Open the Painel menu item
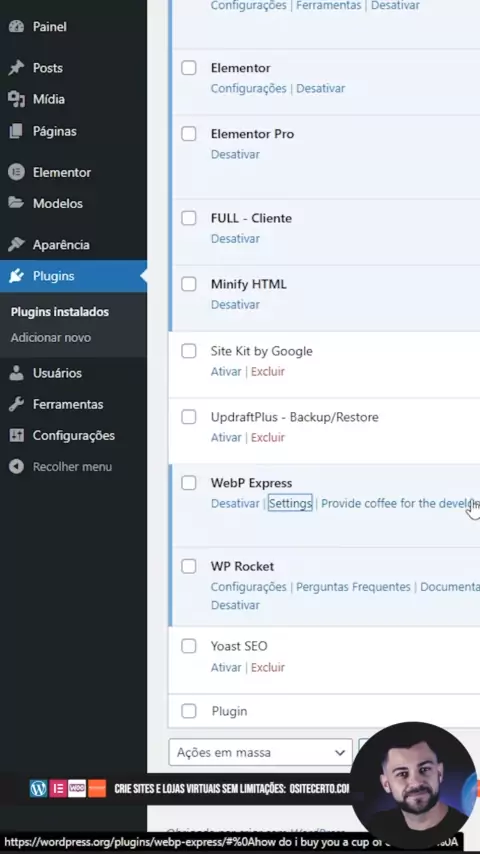The height and width of the screenshot is (854, 480). click(50, 27)
